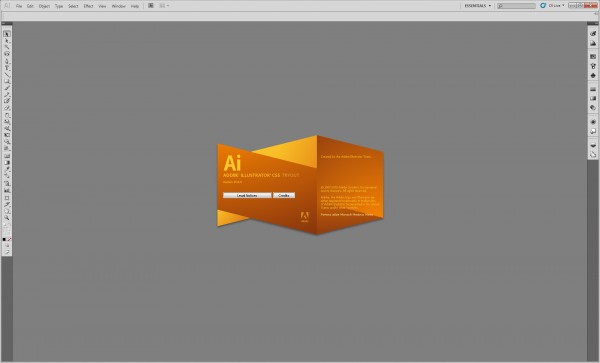Open the Type menu
The image size is (600, 363).
59,6
